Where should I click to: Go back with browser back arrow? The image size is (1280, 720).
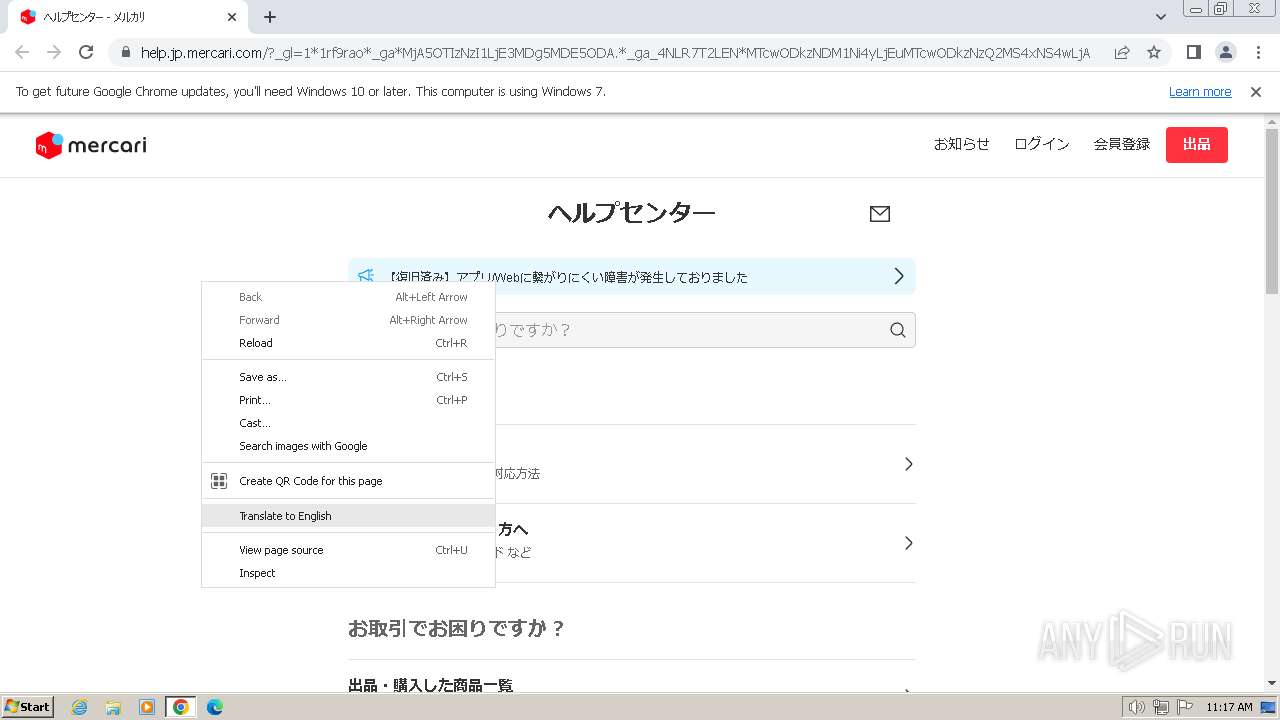pos(22,52)
